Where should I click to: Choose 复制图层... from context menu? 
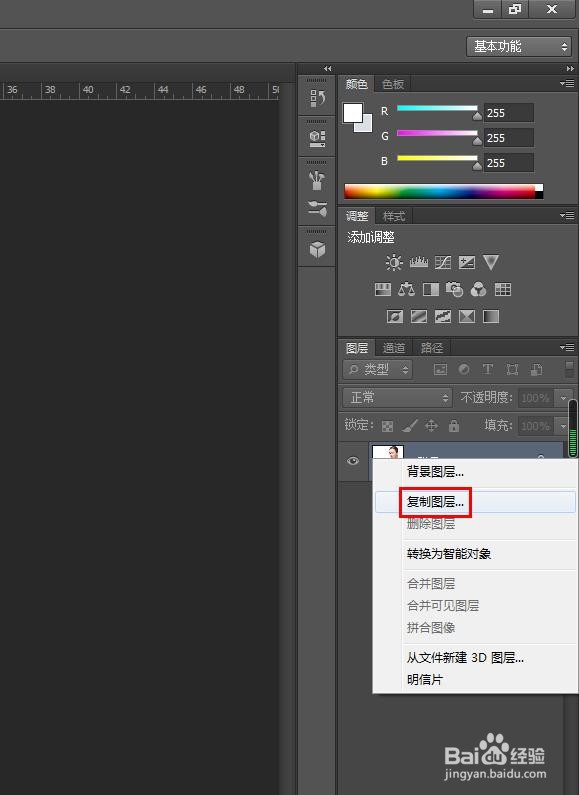[475, 502]
